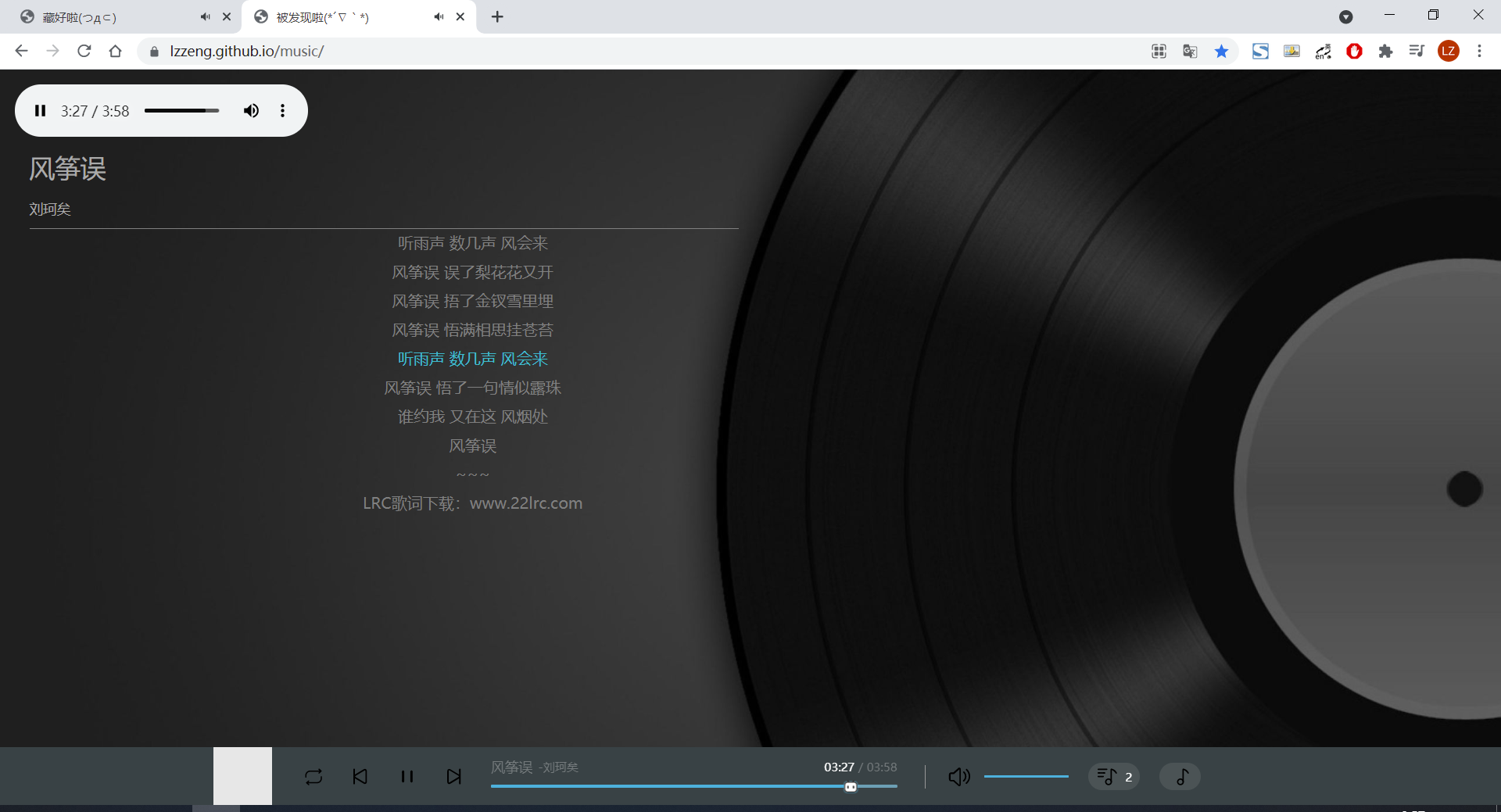Click lyric line 风筝误 悟满相思挂苍苔

[473, 330]
